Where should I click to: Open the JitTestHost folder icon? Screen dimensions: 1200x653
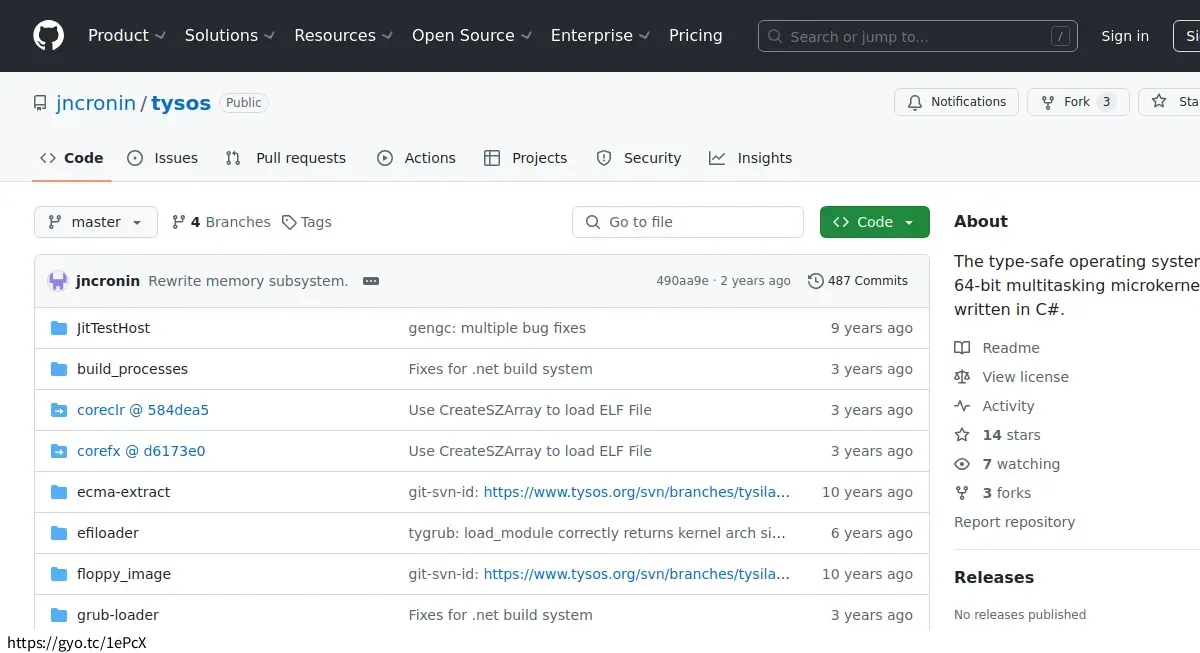[x=59, y=327]
